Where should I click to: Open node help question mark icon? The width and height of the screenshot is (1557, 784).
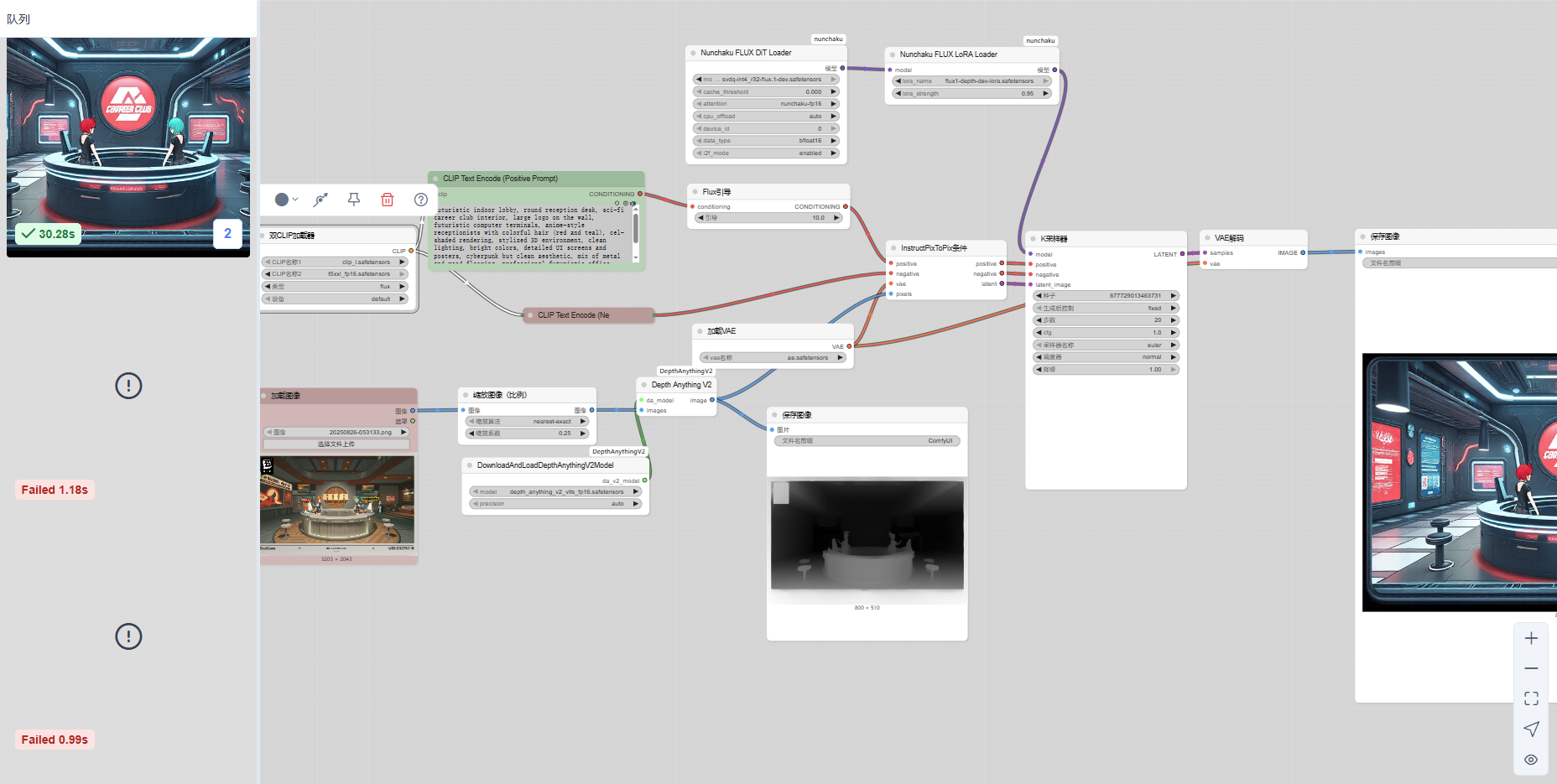421,200
